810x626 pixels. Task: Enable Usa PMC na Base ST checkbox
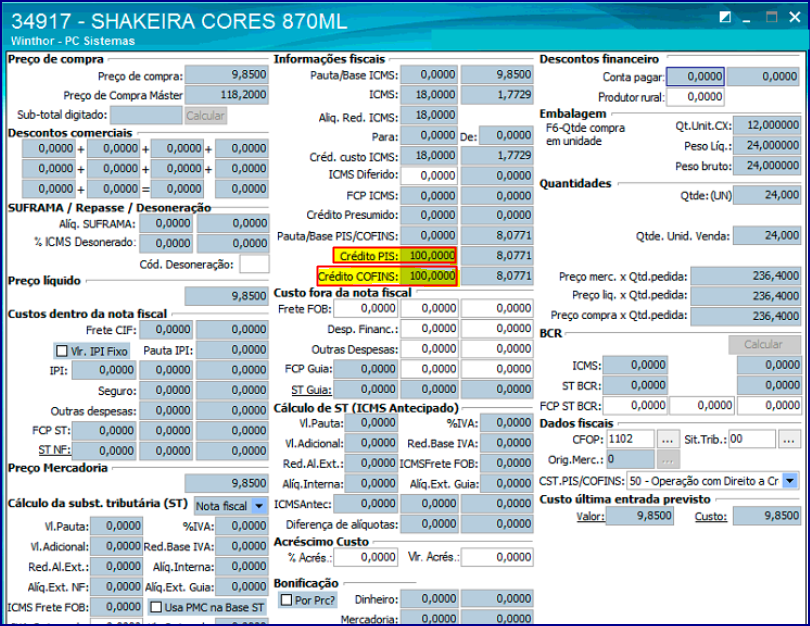156,607
